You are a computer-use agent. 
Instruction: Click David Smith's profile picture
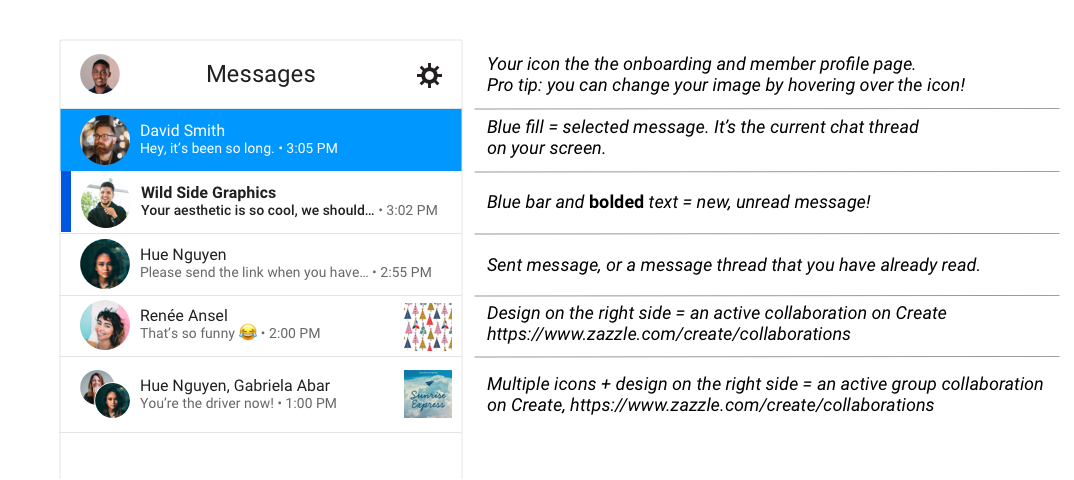[x=105, y=140]
